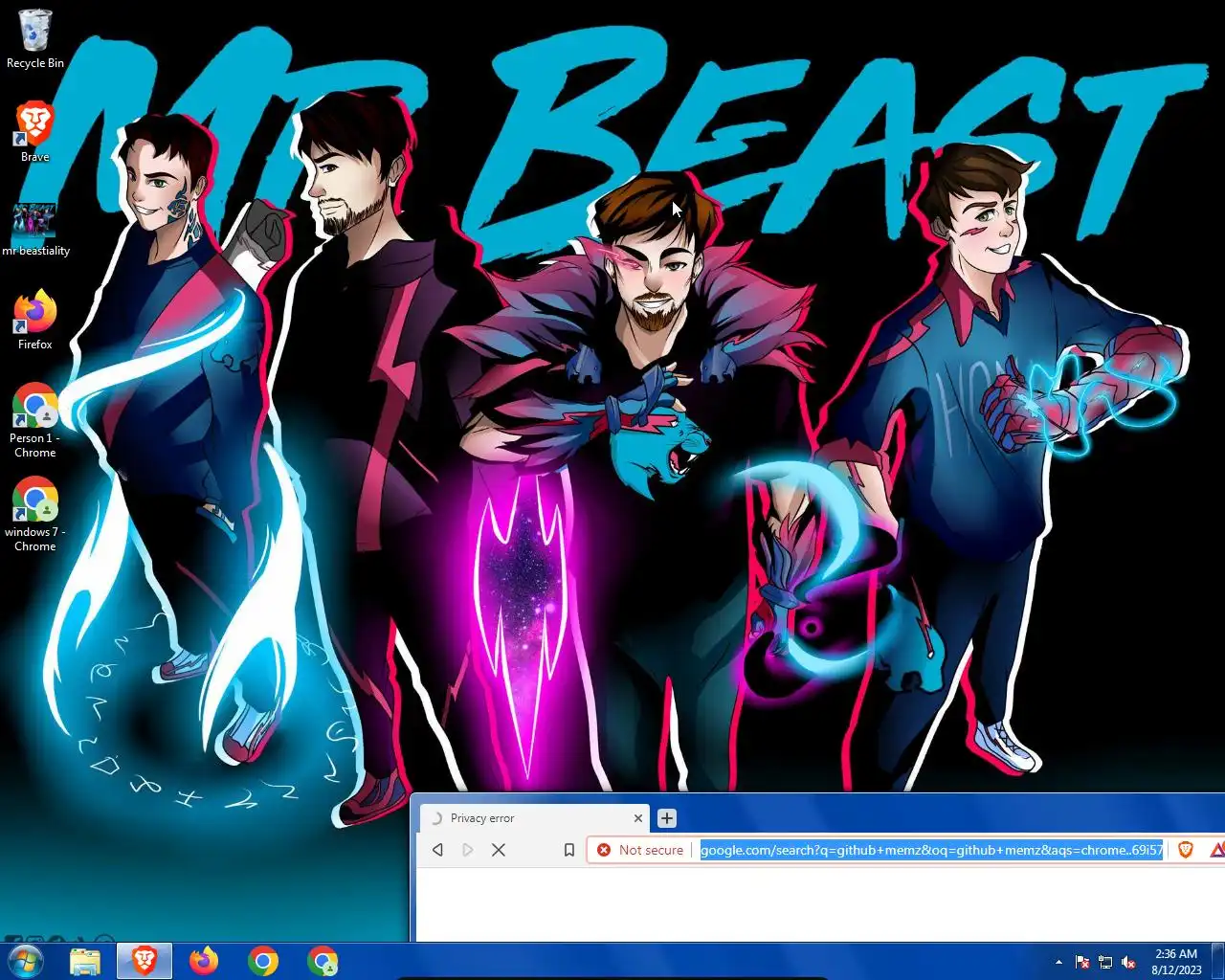Go forward in the Brave browser

pos(468,850)
